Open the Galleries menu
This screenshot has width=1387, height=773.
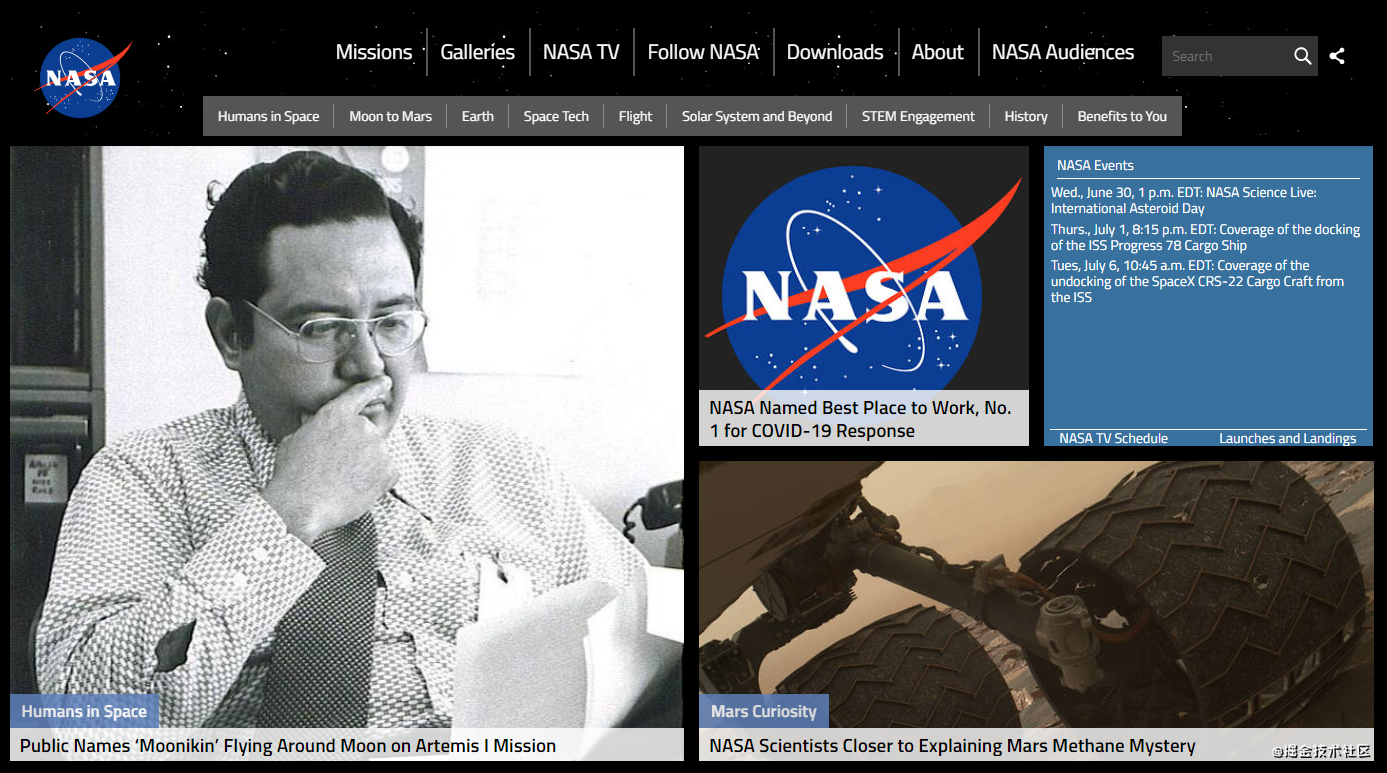tap(478, 52)
